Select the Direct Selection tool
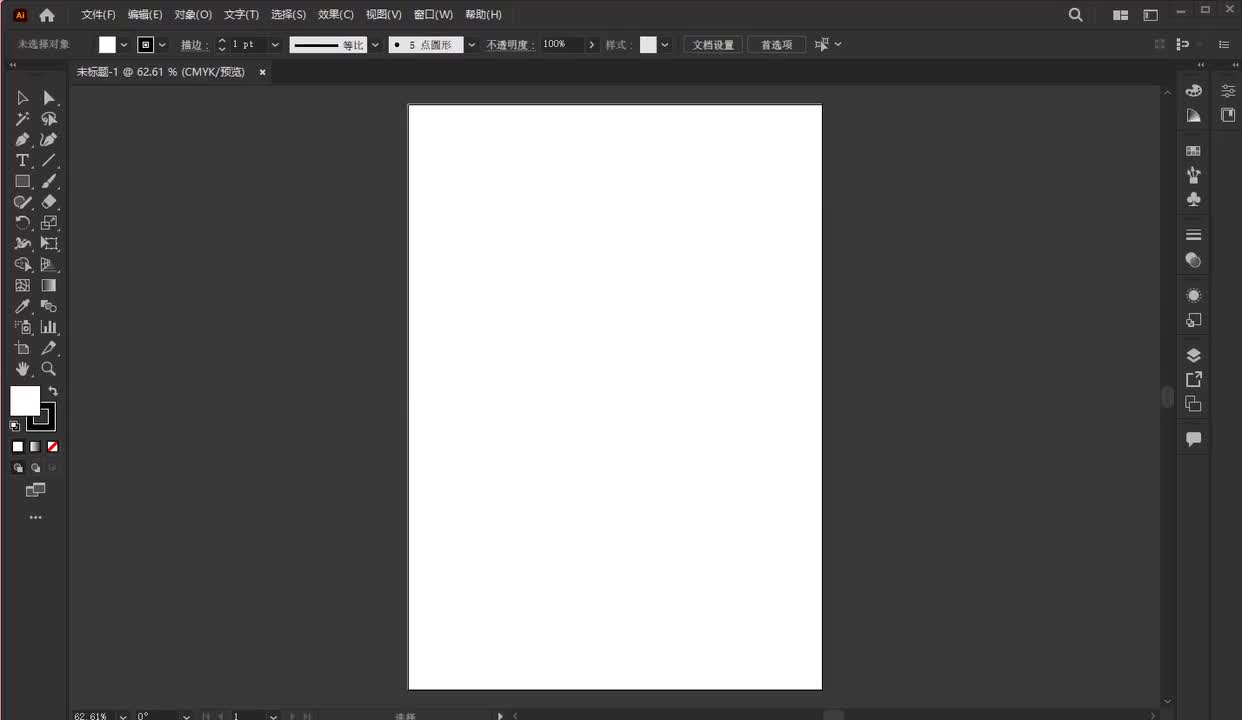This screenshot has height=720, width=1242. pos(49,98)
